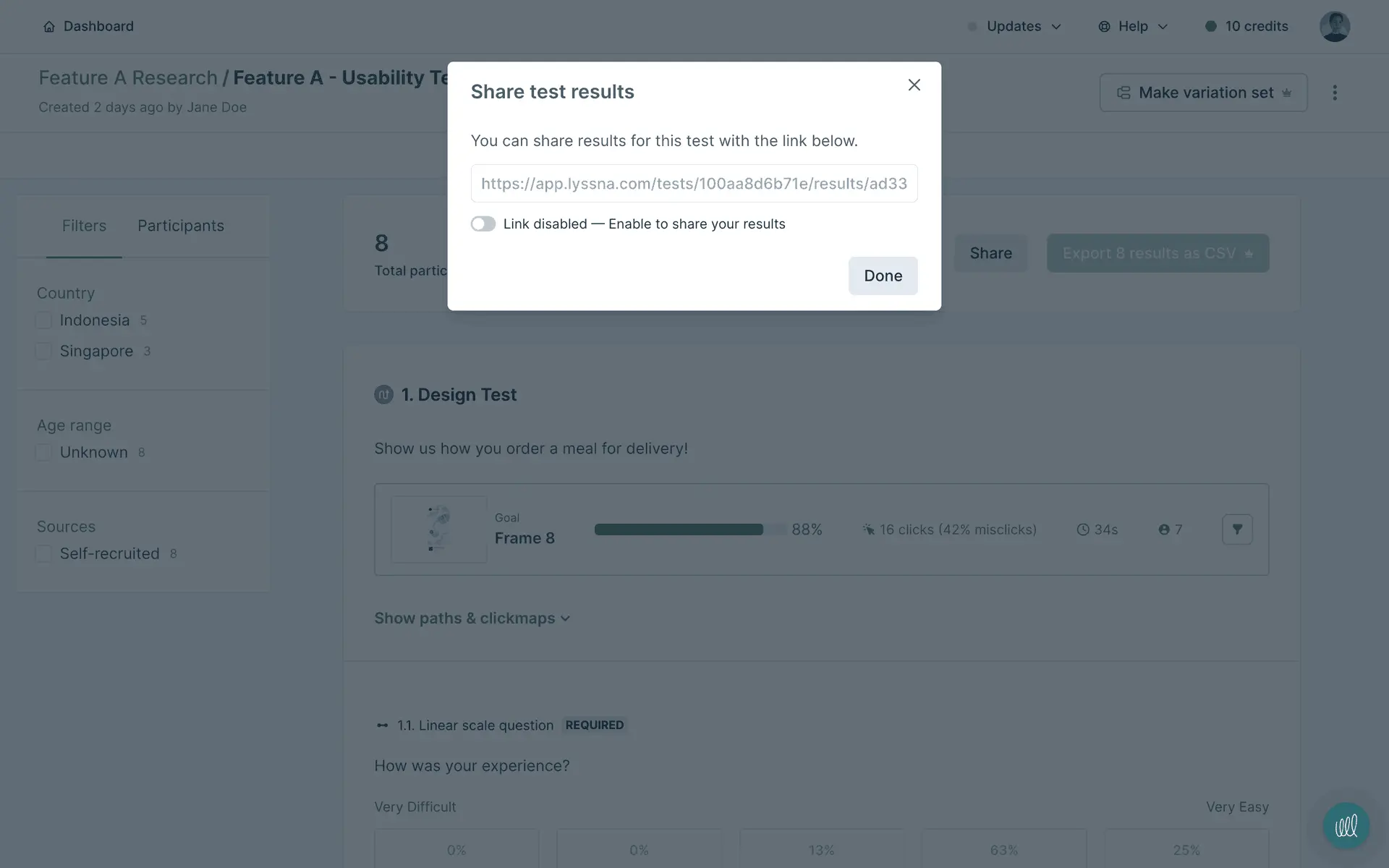Check the Self-recruited source filter
This screenshot has width=1389, height=868.
coord(44,554)
